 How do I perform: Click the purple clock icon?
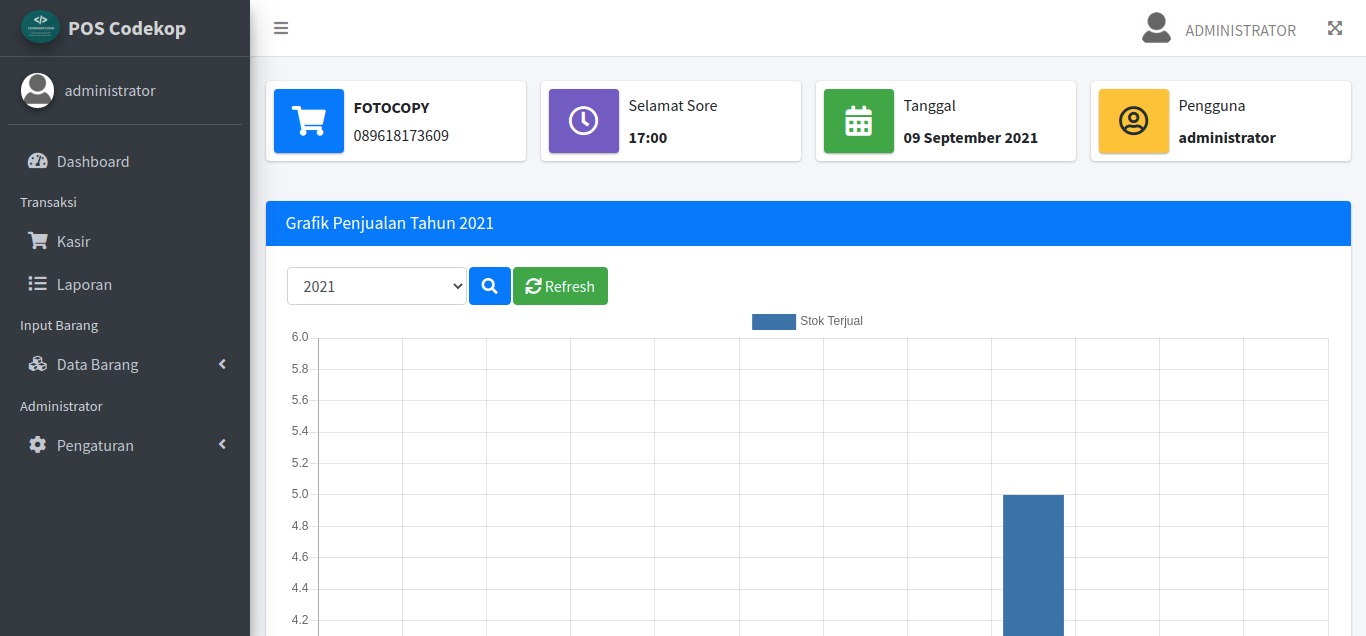pyautogui.click(x=584, y=121)
